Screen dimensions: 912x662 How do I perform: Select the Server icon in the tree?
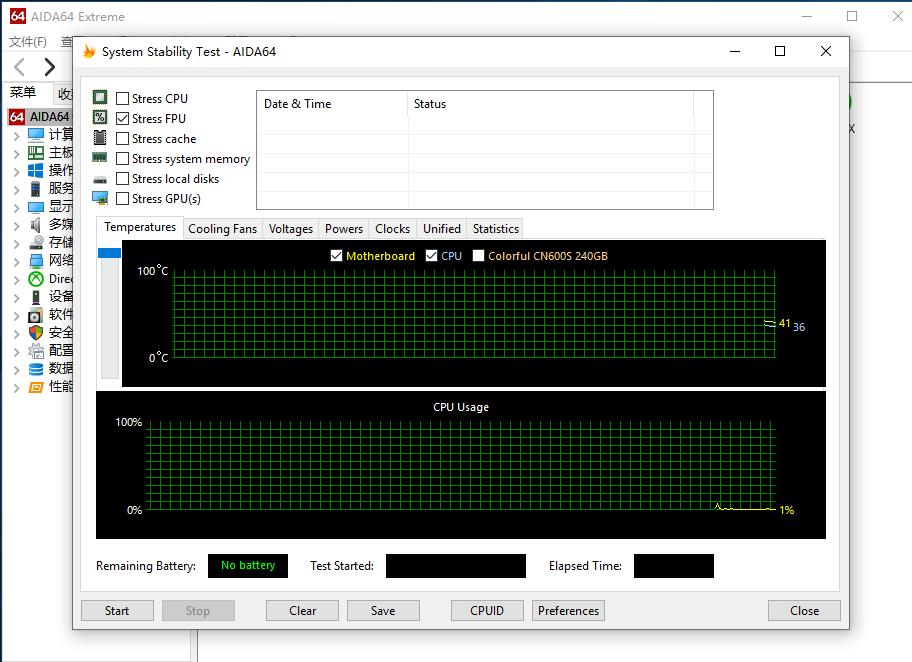pyautogui.click(x=36, y=189)
